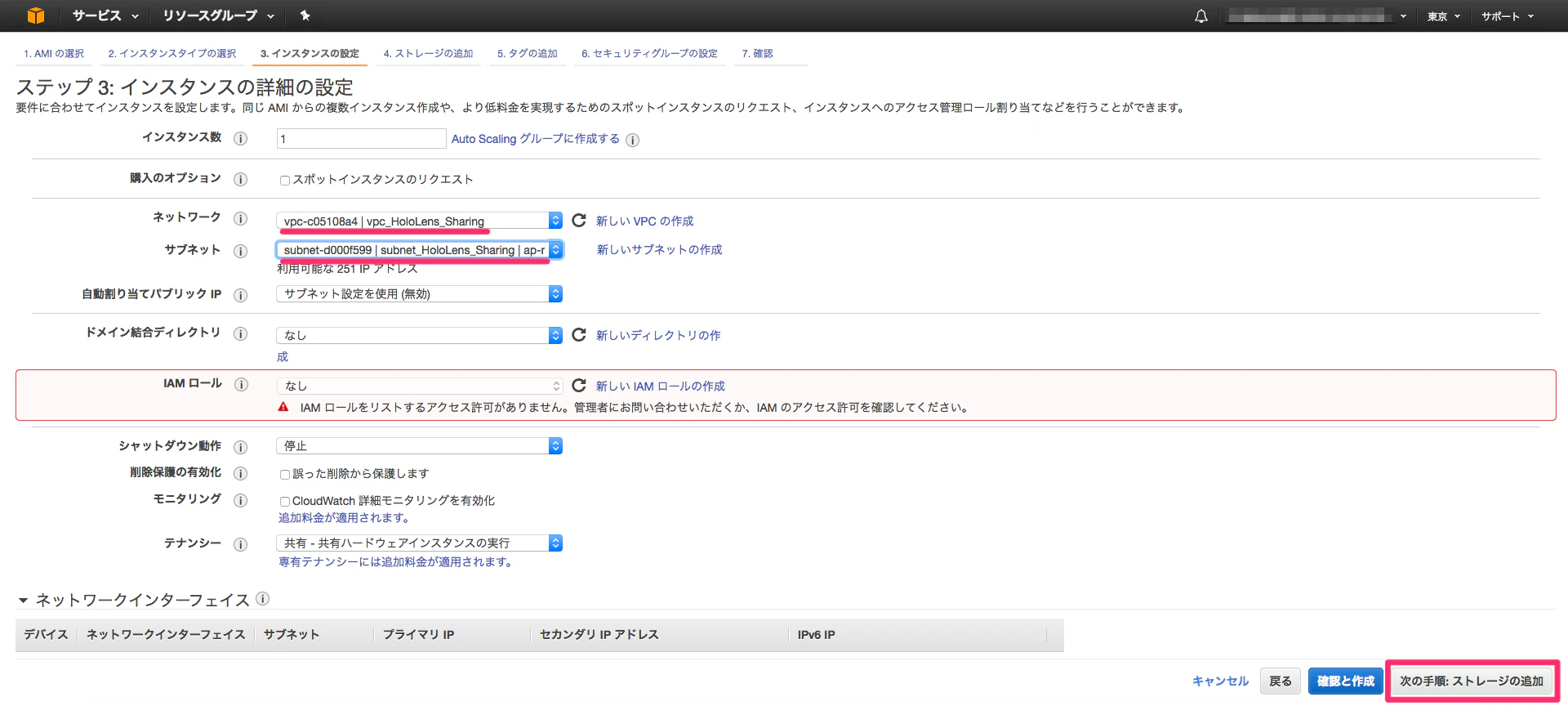Viewport: 1568px width, 706px height.
Task: Click info icon next to サブネット label
Action: coord(240,251)
